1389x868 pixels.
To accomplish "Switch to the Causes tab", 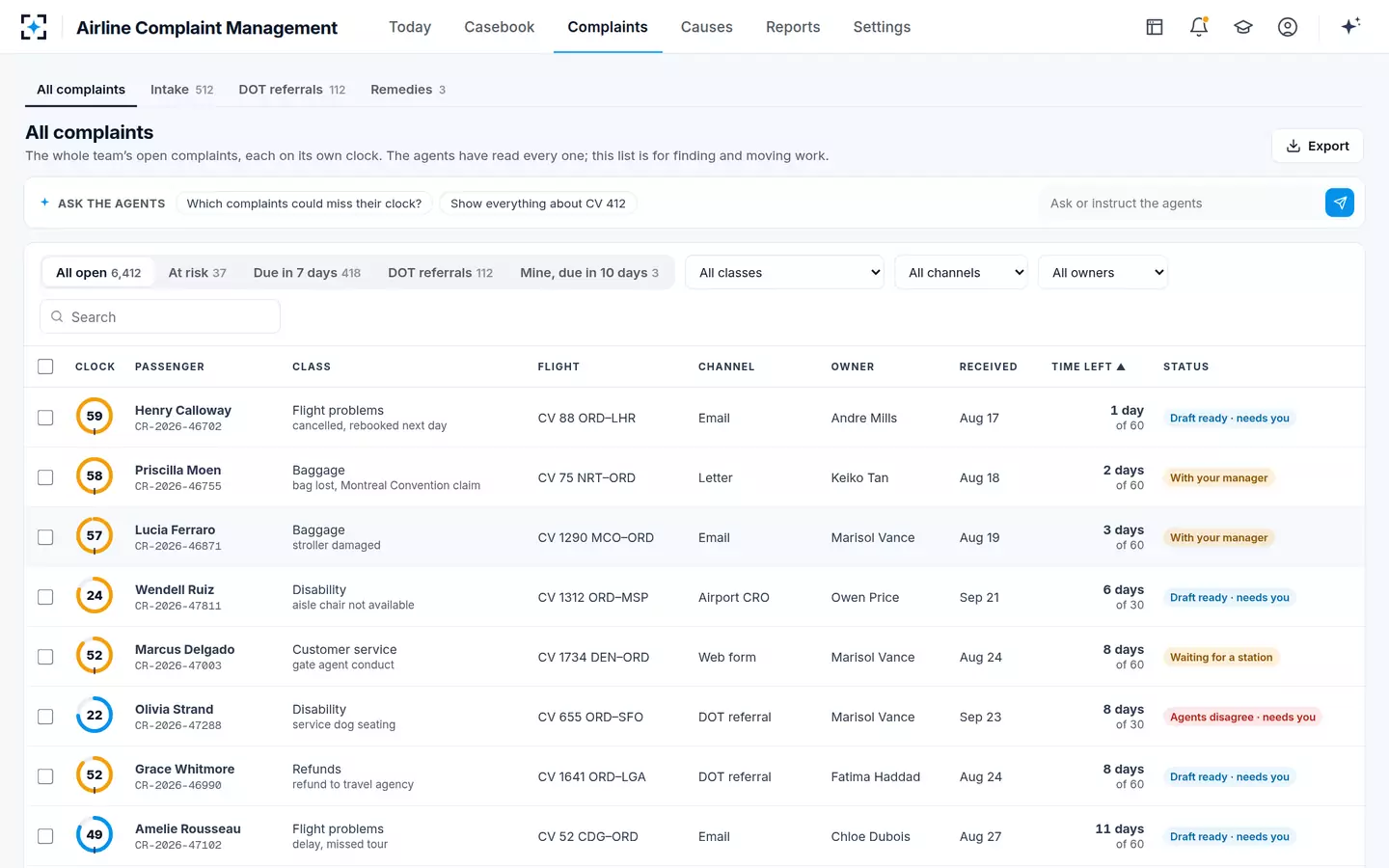I will [707, 27].
